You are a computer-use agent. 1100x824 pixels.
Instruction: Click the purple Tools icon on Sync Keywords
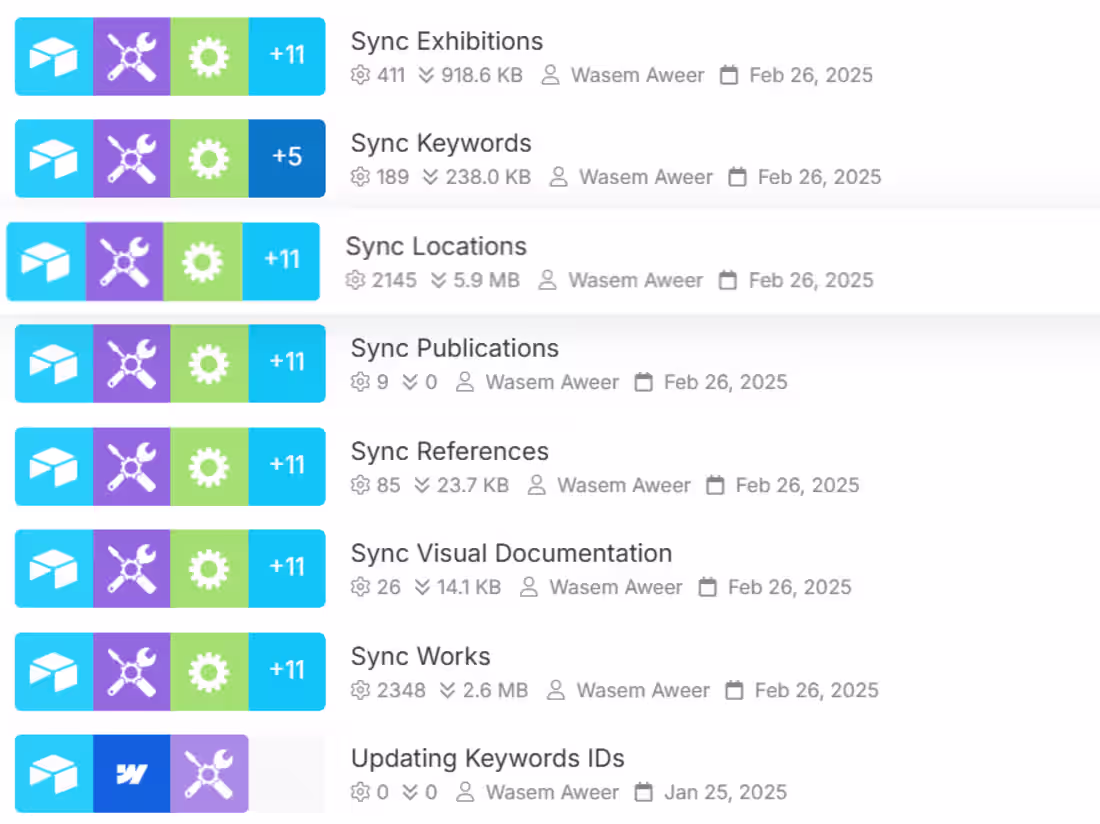(x=131, y=159)
